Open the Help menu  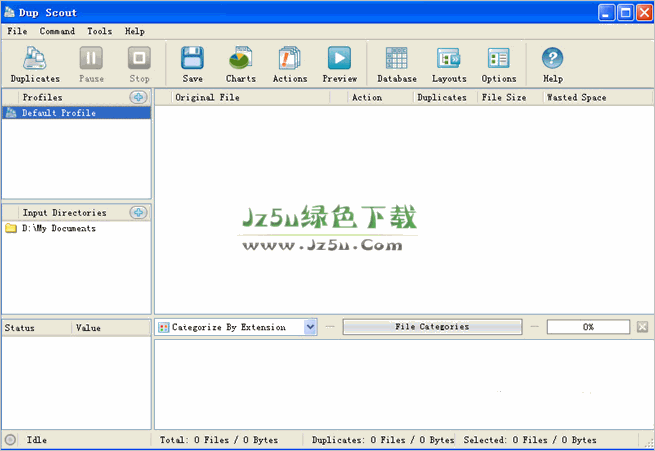[x=135, y=31]
